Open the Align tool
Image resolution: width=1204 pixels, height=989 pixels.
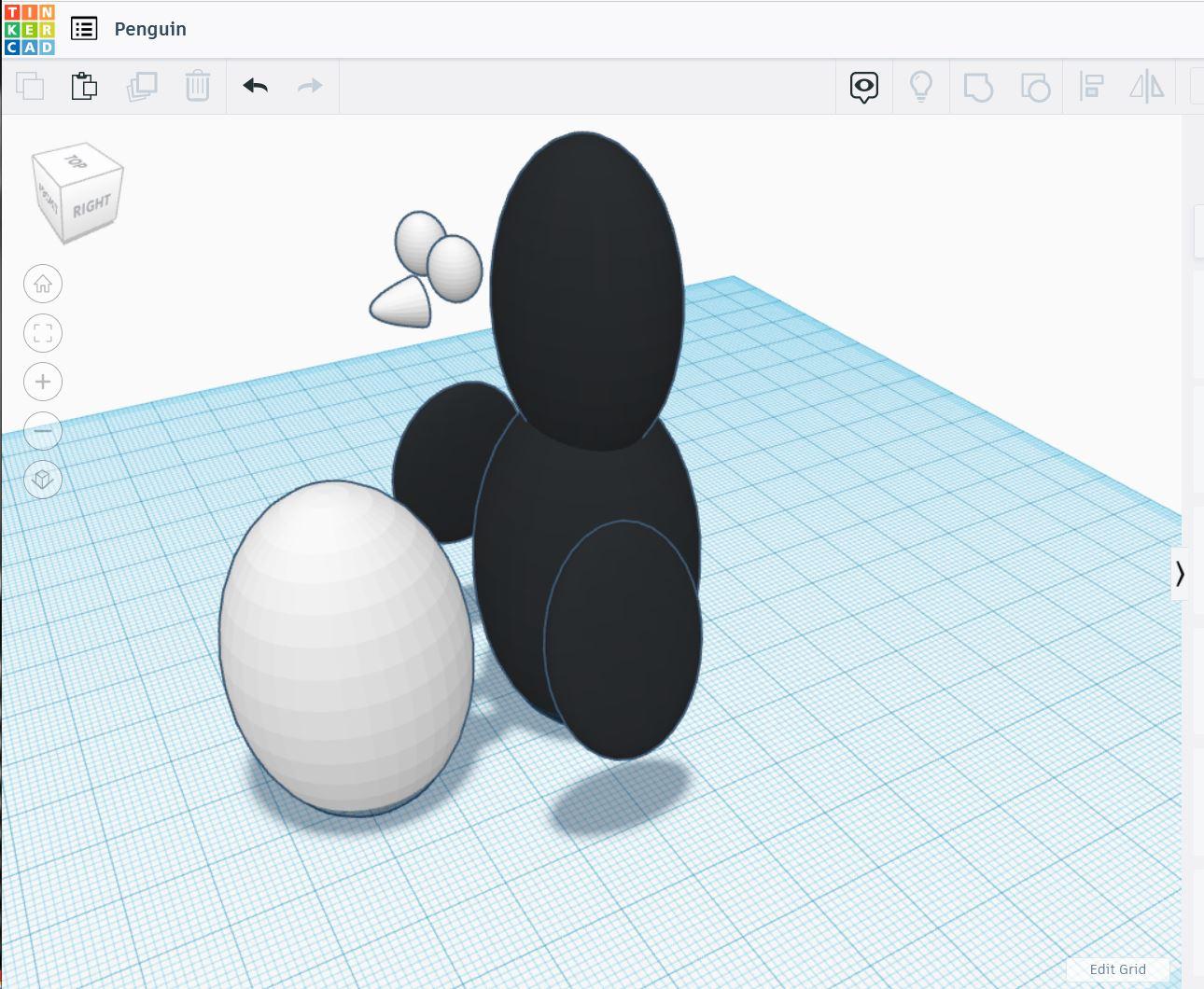(x=1091, y=88)
